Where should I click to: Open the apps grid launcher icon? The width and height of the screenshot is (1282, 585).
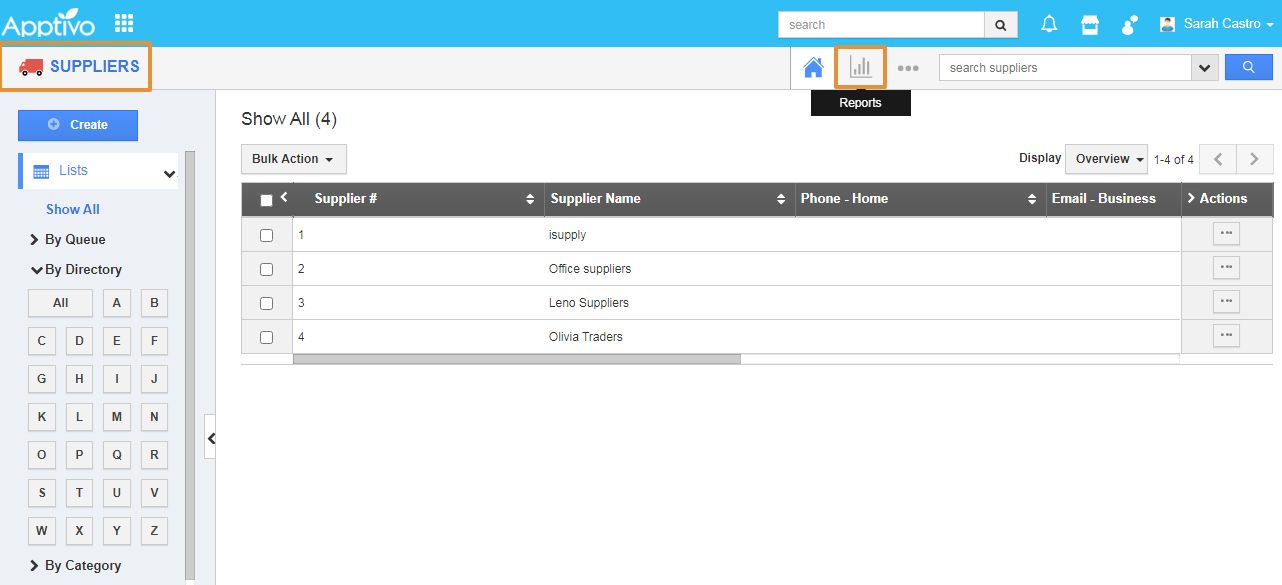pyautogui.click(x=124, y=23)
